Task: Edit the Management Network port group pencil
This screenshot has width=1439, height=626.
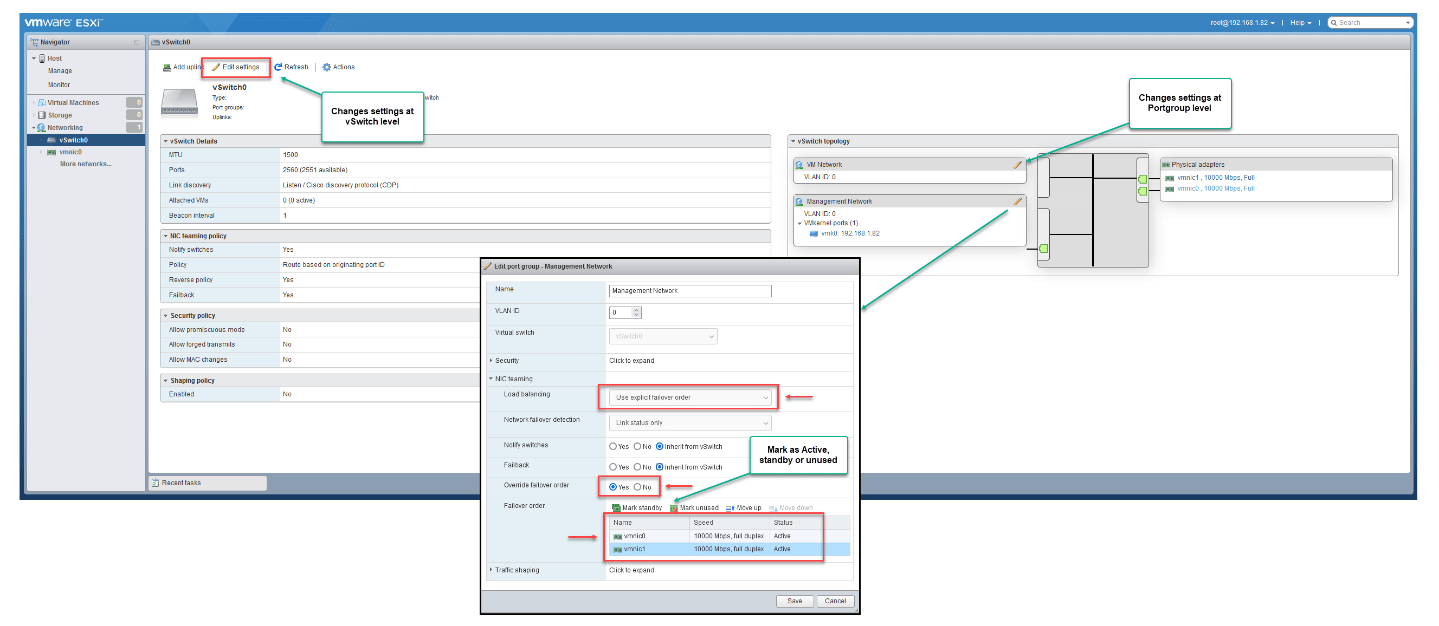Action: 1018,201
